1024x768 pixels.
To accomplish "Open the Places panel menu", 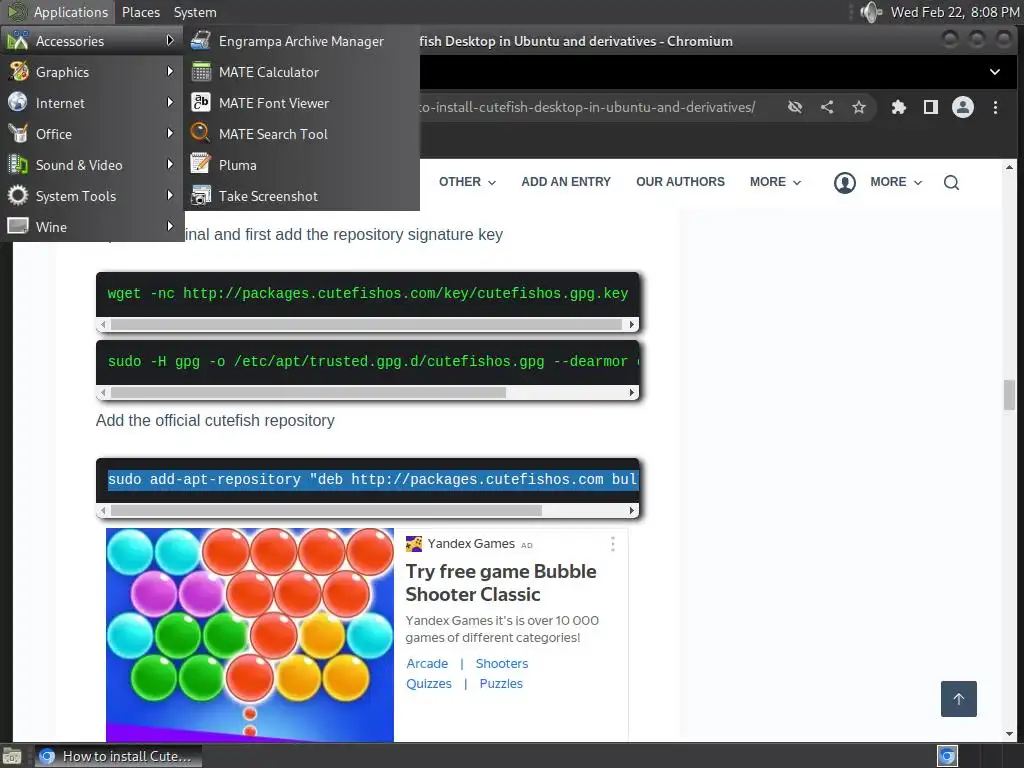I will [141, 12].
